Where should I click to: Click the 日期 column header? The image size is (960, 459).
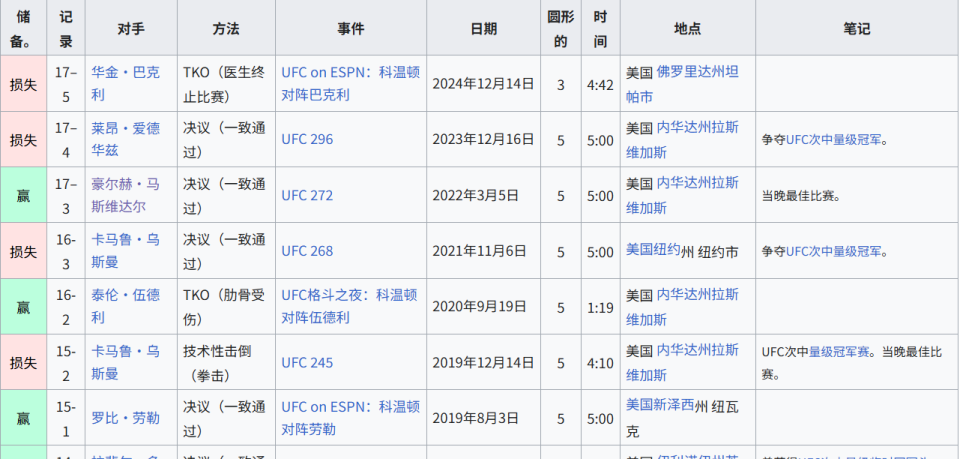coord(484,28)
